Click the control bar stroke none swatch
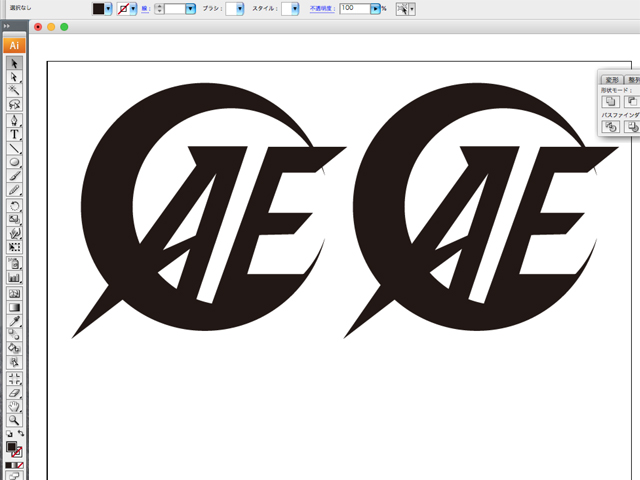Image resolution: width=640 pixels, height=480 pixels. point(123,9)
